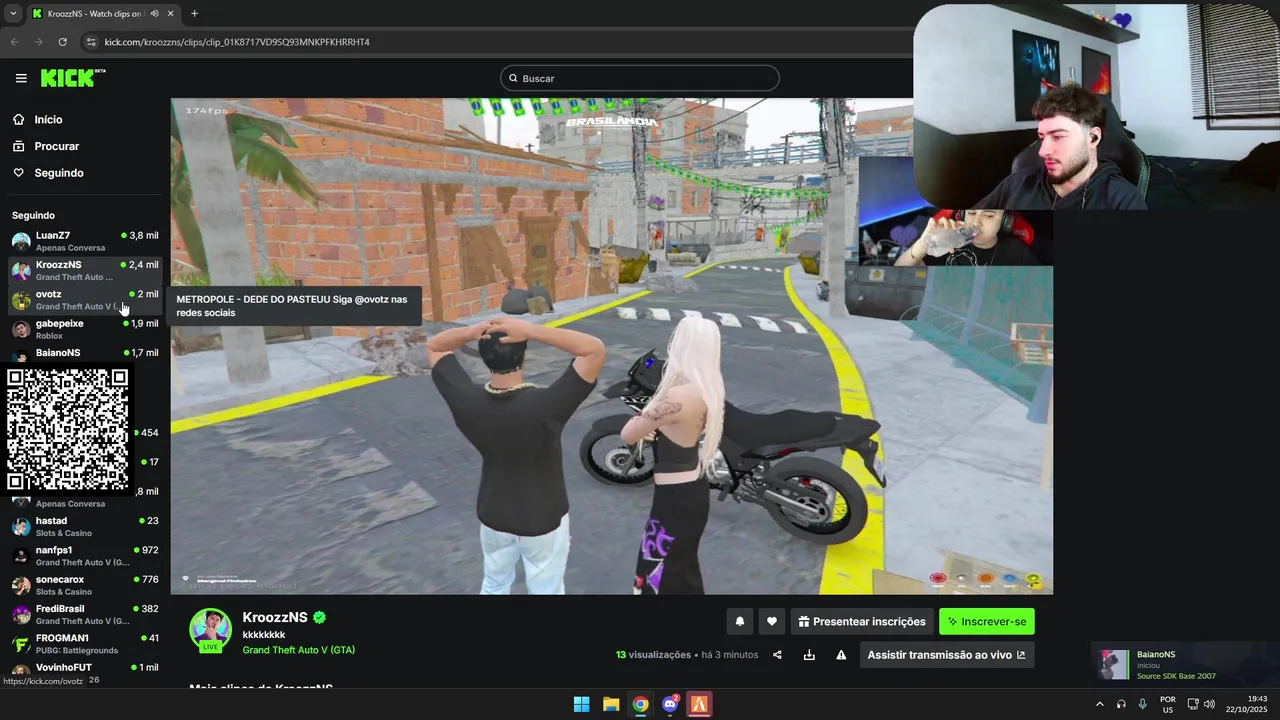The height and width of the screenshot is (720, 1280).
Task: Select sonecarox channel name
Action: (x=60, y=579)
